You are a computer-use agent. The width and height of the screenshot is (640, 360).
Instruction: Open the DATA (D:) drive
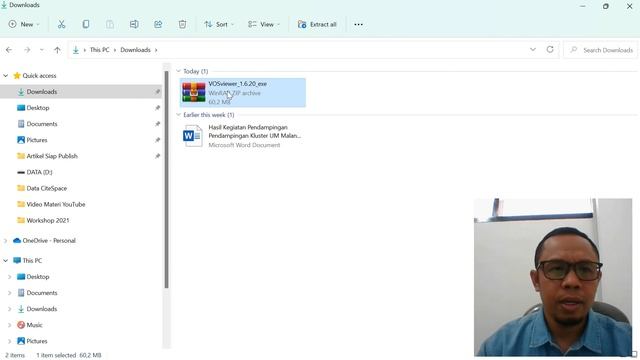tap(39, 172)
